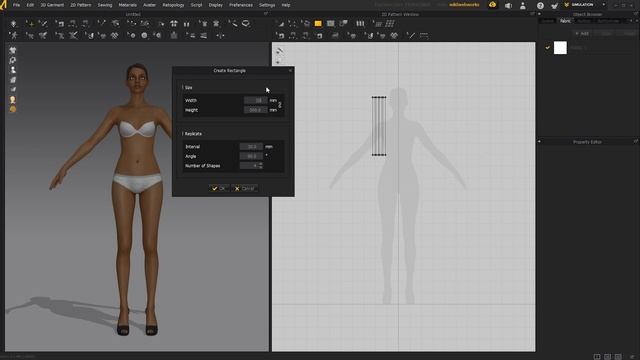Click the avatar display icon on 3D sidebar
Screen dimensions: 640x360
pos(13,70)
